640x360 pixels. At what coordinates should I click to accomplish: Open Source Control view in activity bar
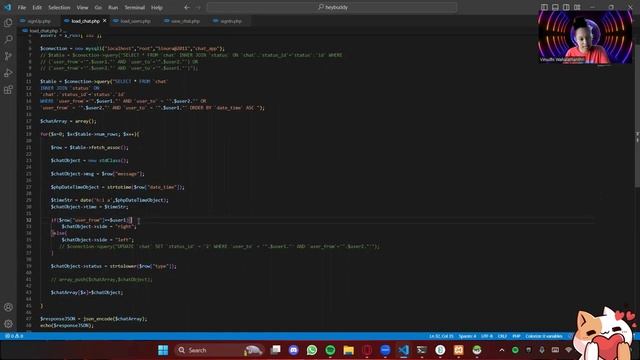pos(8,56)
